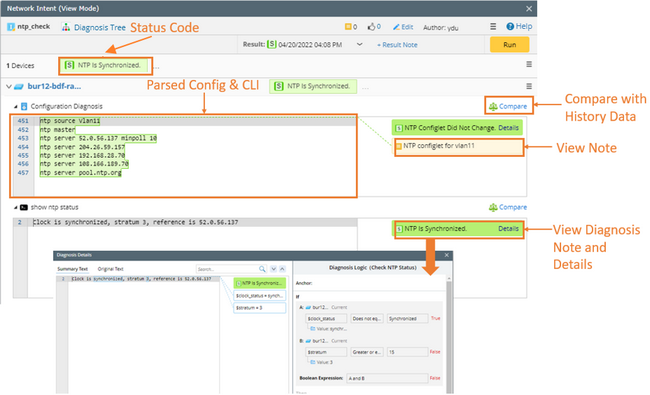Add a Result Note
The width and height of the screenshot is (650, 395).
click(x=397, y=45)
